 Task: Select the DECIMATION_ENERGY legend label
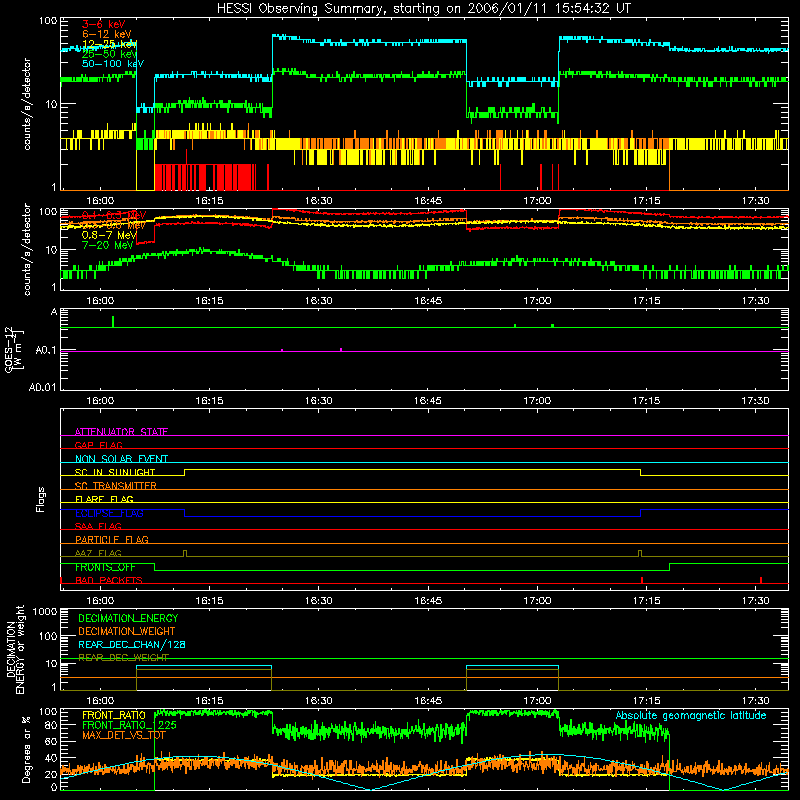pyautogui.click(x=128, y=618)
